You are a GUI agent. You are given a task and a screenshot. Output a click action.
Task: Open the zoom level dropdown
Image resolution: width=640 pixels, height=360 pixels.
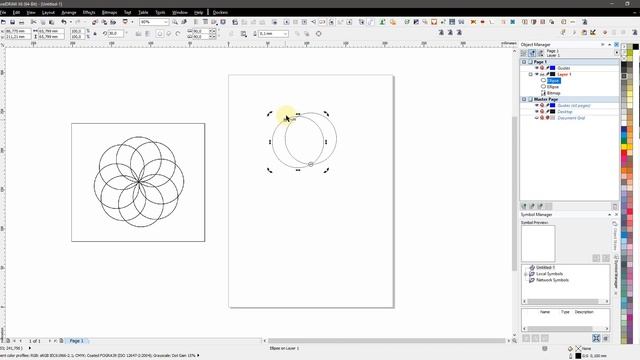(x=166, y=22)
